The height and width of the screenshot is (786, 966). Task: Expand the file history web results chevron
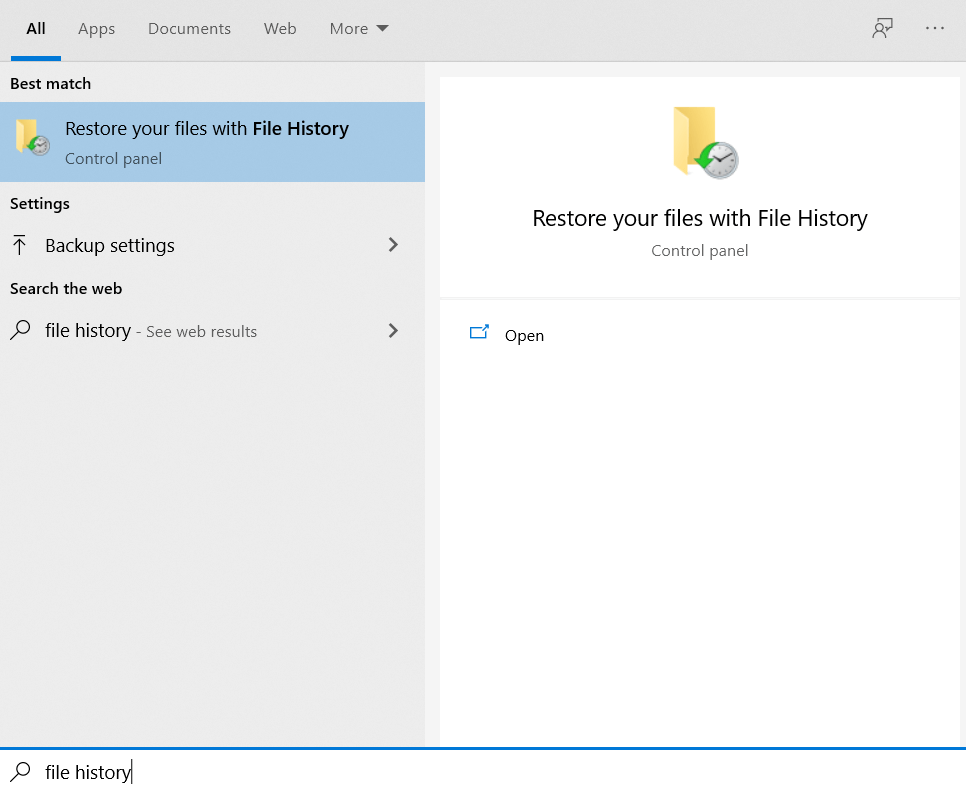click(393, 331)
